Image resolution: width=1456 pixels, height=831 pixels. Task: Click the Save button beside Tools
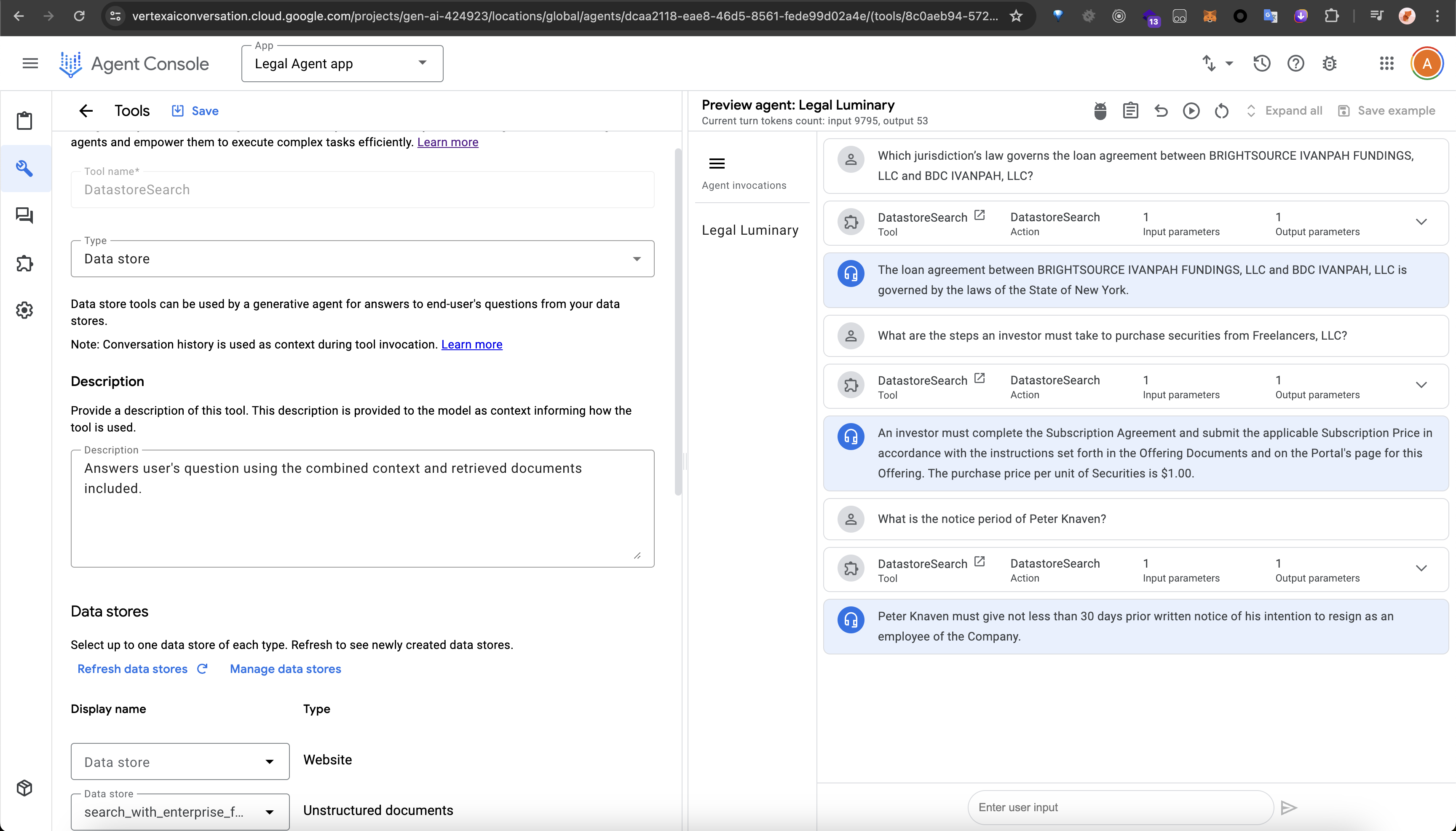(196, 111)
